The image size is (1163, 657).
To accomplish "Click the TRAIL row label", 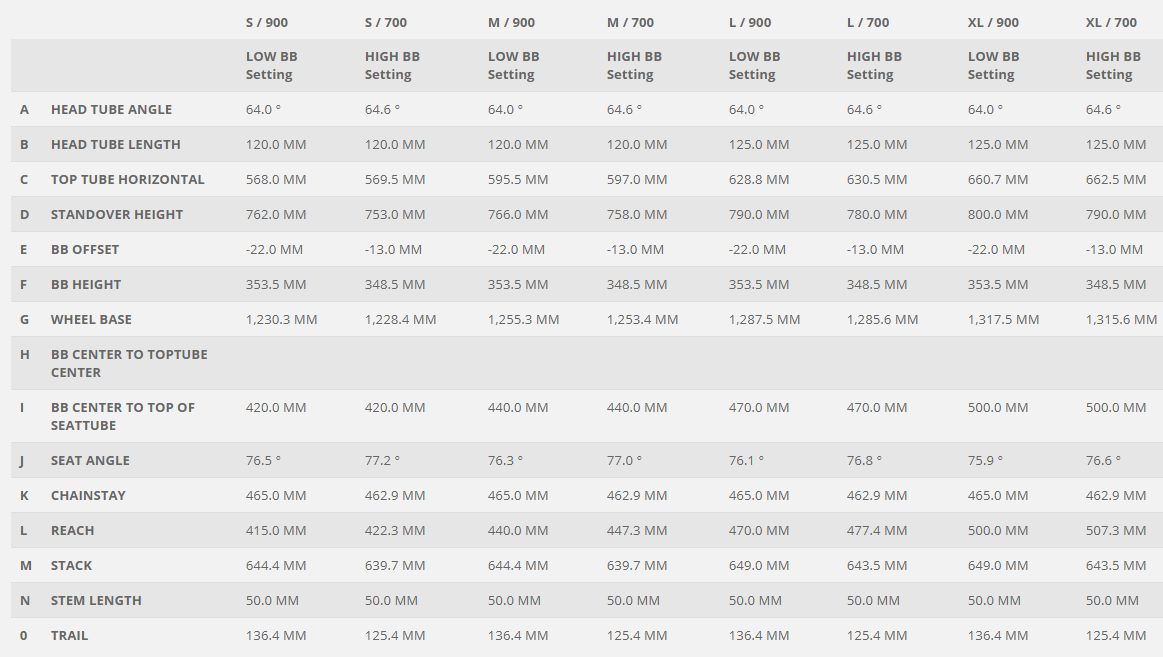I will coord(69,635).
